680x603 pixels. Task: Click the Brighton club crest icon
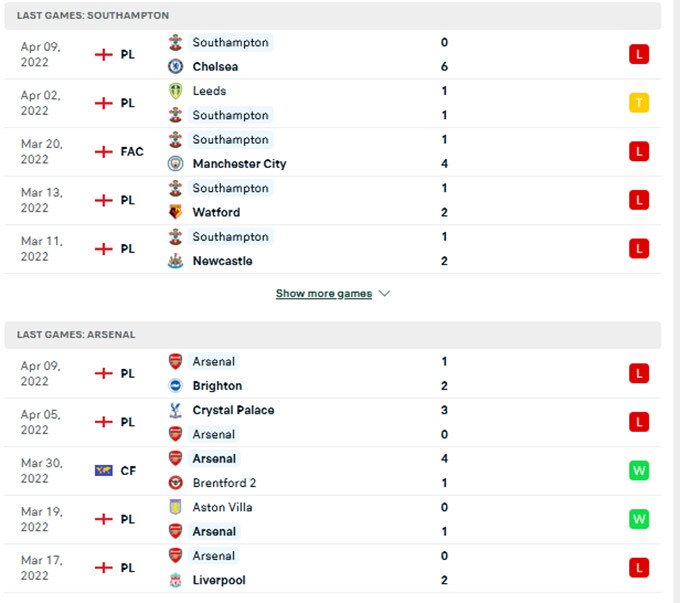pos(175,386)
